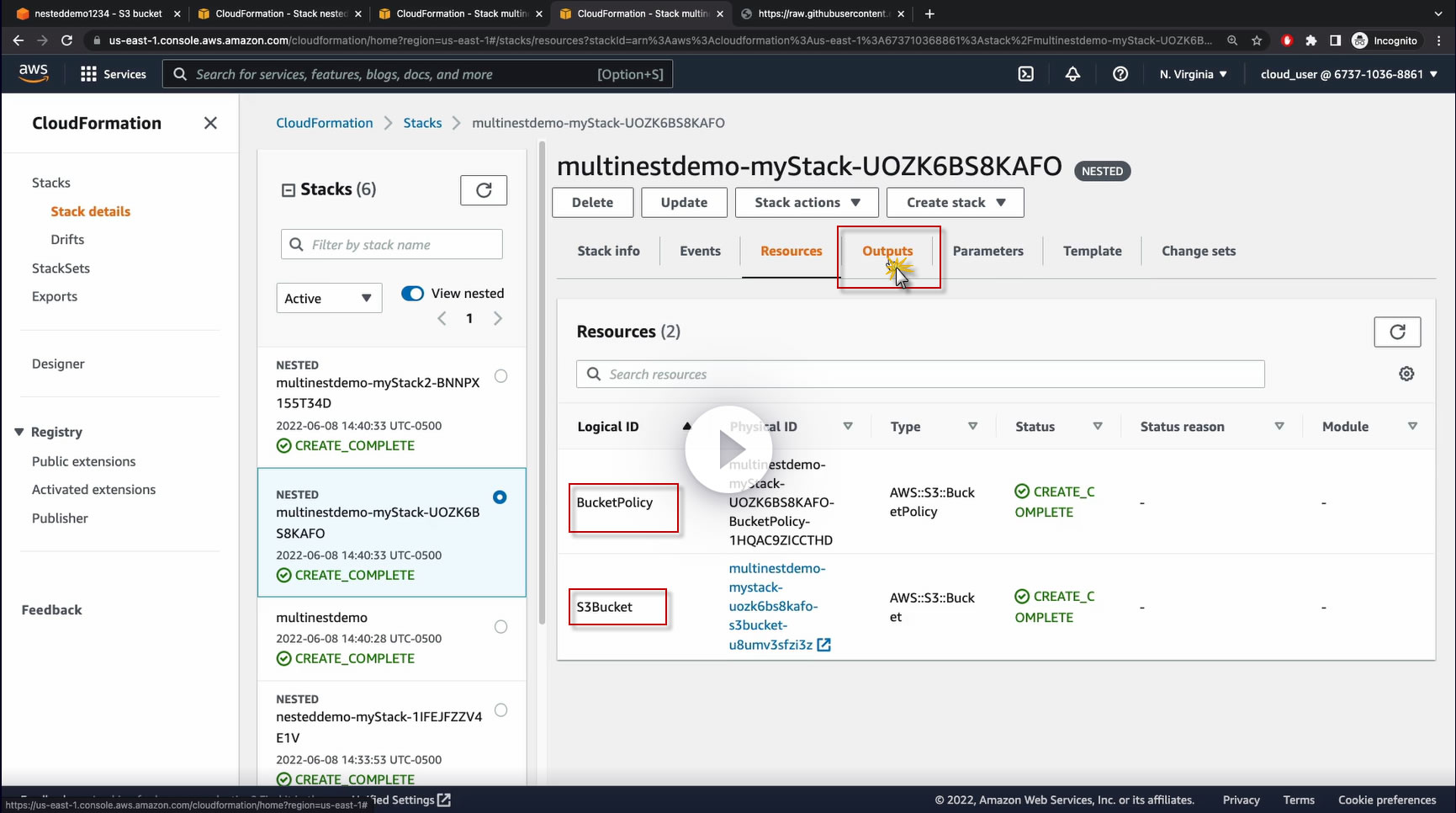
Task: Select the multinestdemo stack radio button
Action: pyautogui.click(x=500, y=627)
